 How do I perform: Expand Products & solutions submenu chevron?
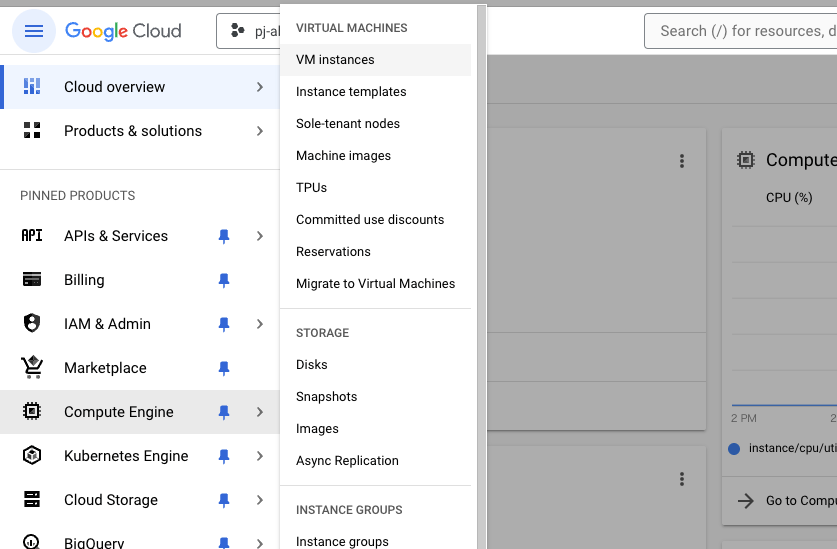[x=260, y=131]
